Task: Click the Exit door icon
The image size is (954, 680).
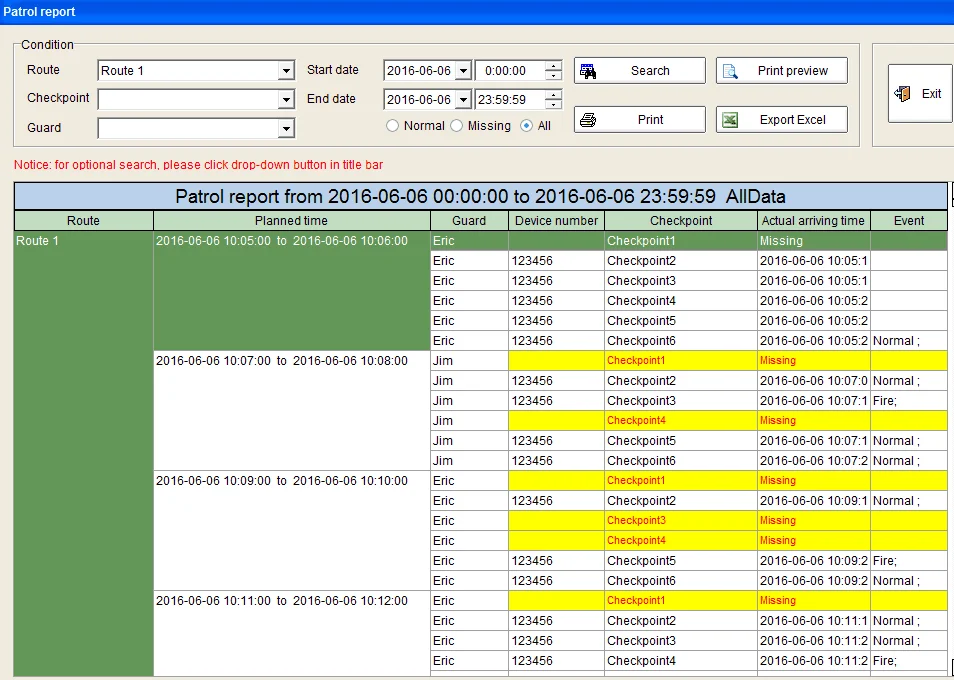Action: 902,93
